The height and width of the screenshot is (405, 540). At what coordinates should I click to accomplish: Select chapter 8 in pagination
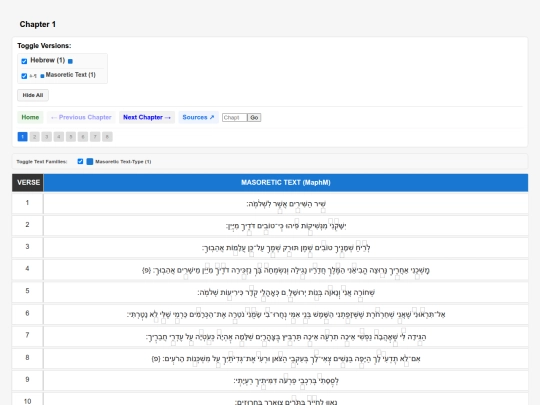pos(107,137)
